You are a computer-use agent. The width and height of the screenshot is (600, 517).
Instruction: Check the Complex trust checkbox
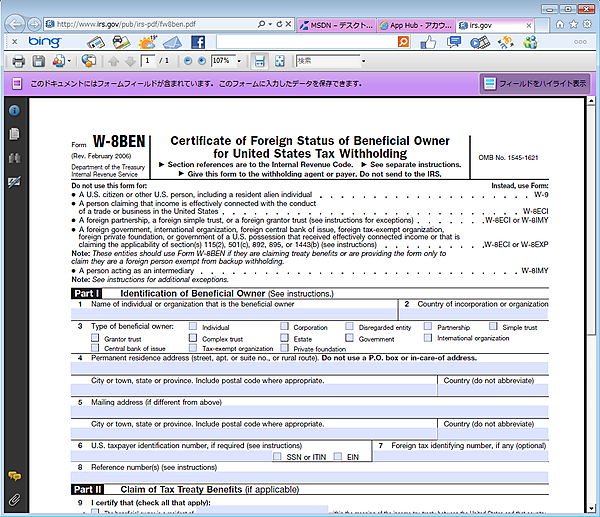[193, 338]
